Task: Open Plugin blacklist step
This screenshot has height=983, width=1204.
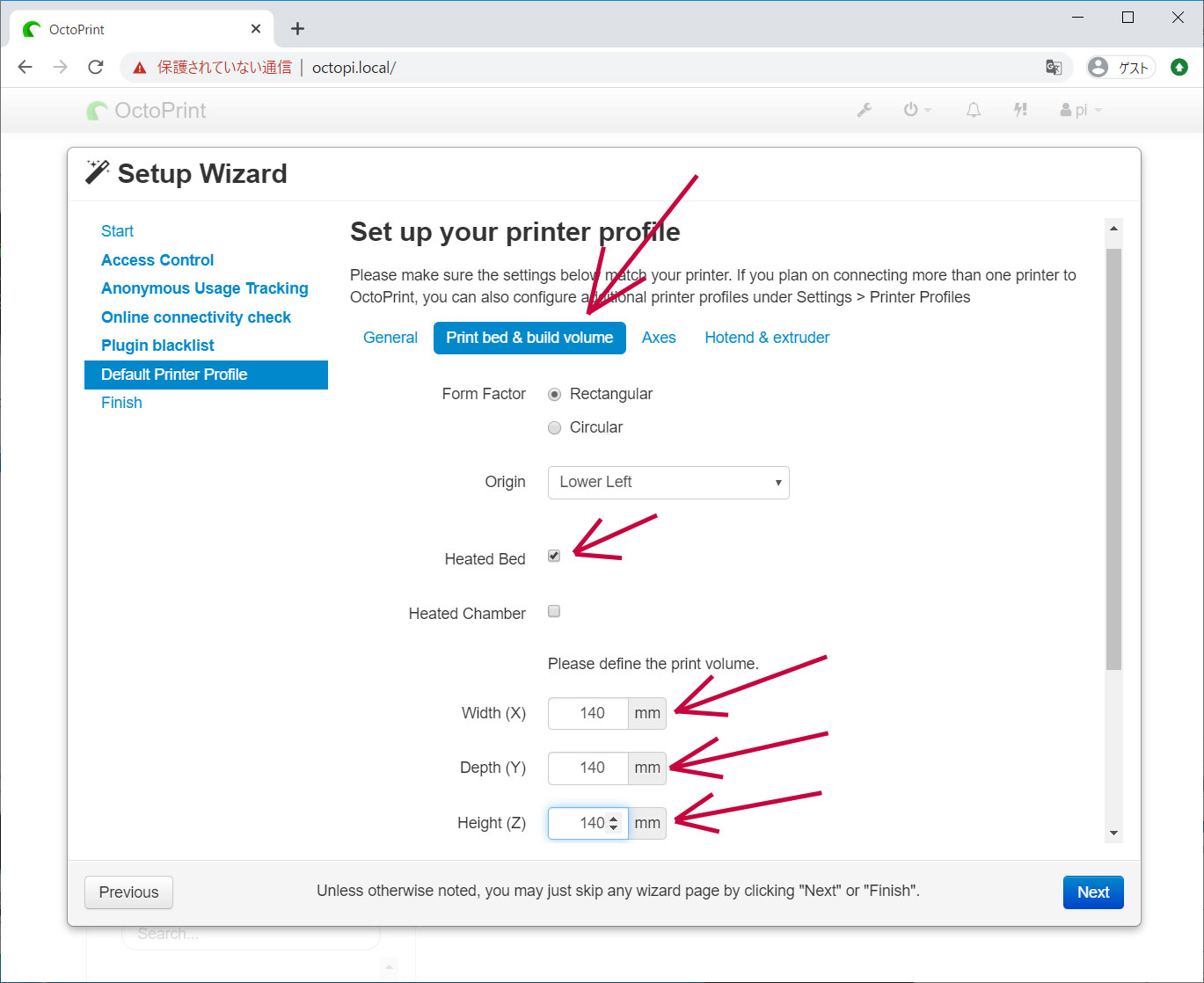Action: [x=157, y=346]
